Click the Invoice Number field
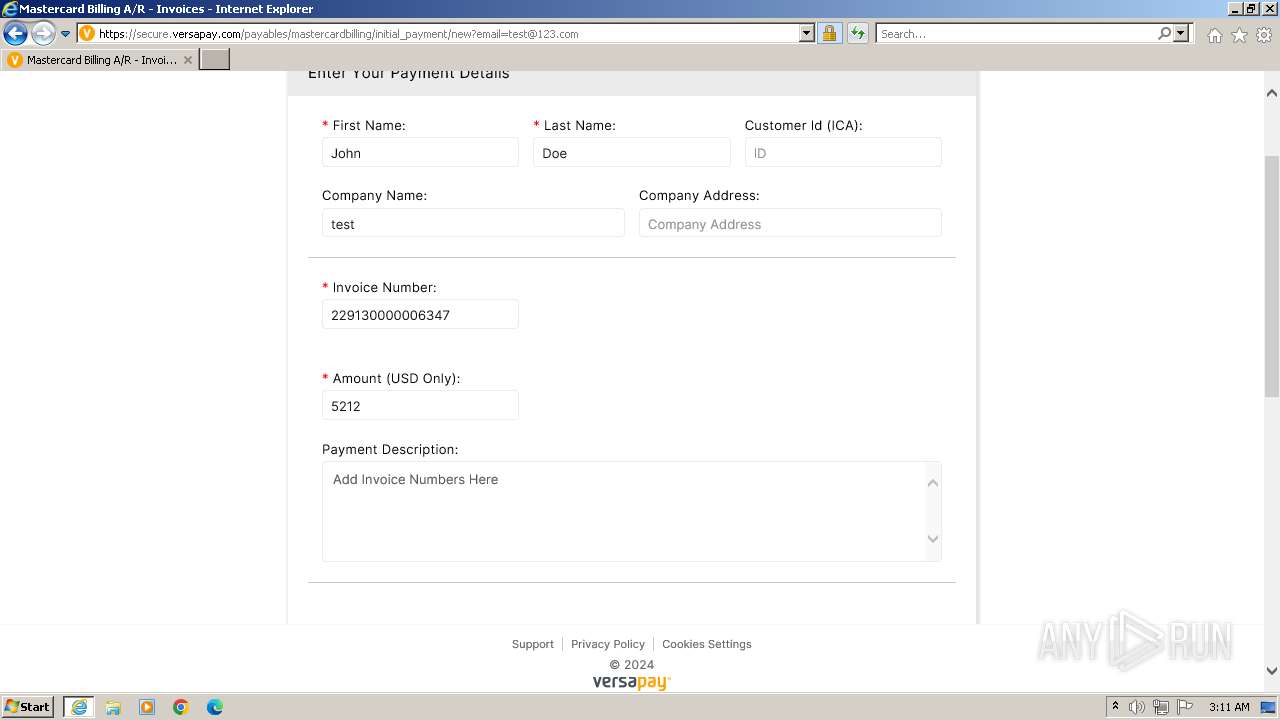 tap(420, 314)
